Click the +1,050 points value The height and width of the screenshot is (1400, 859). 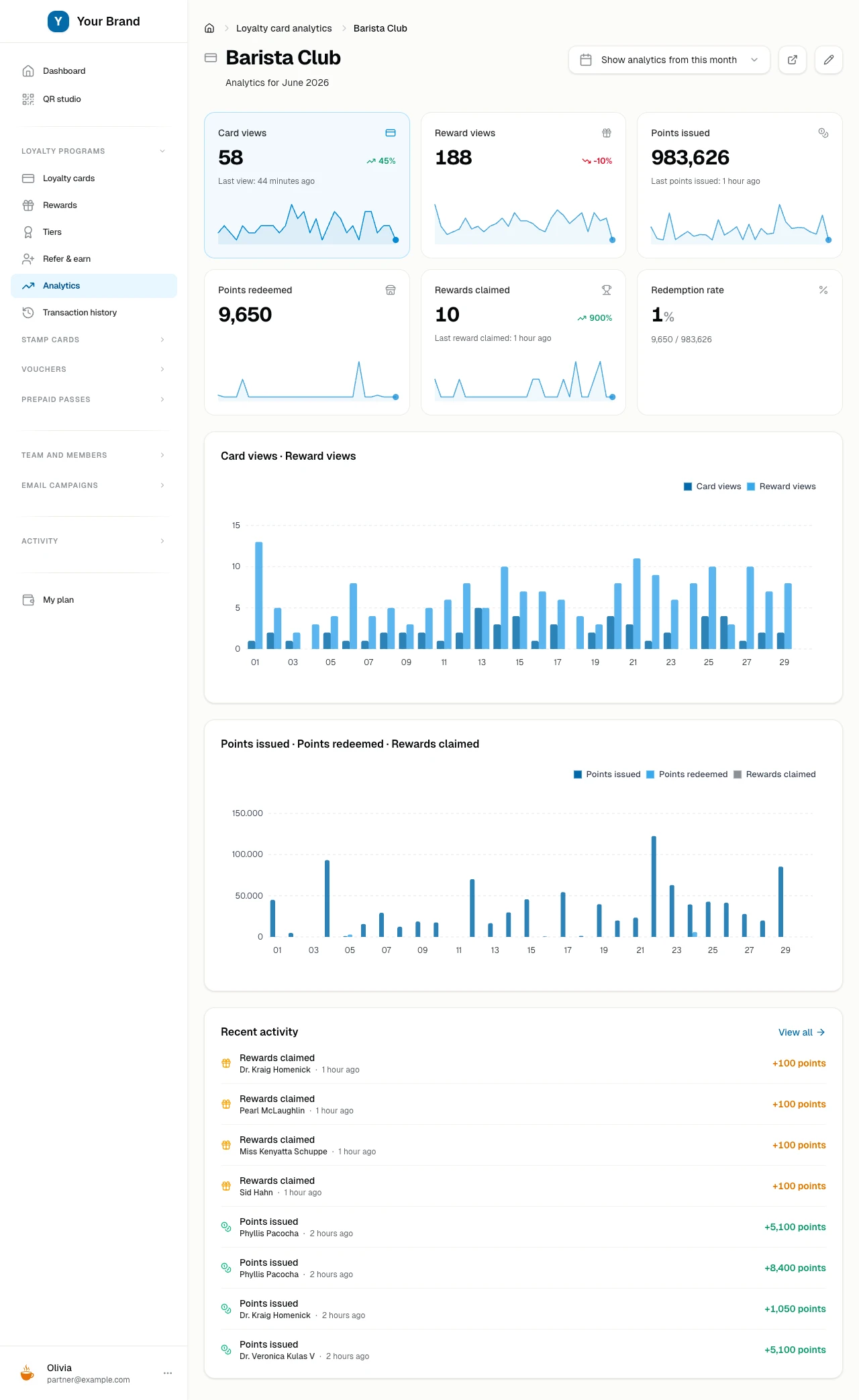[795, 1309]
